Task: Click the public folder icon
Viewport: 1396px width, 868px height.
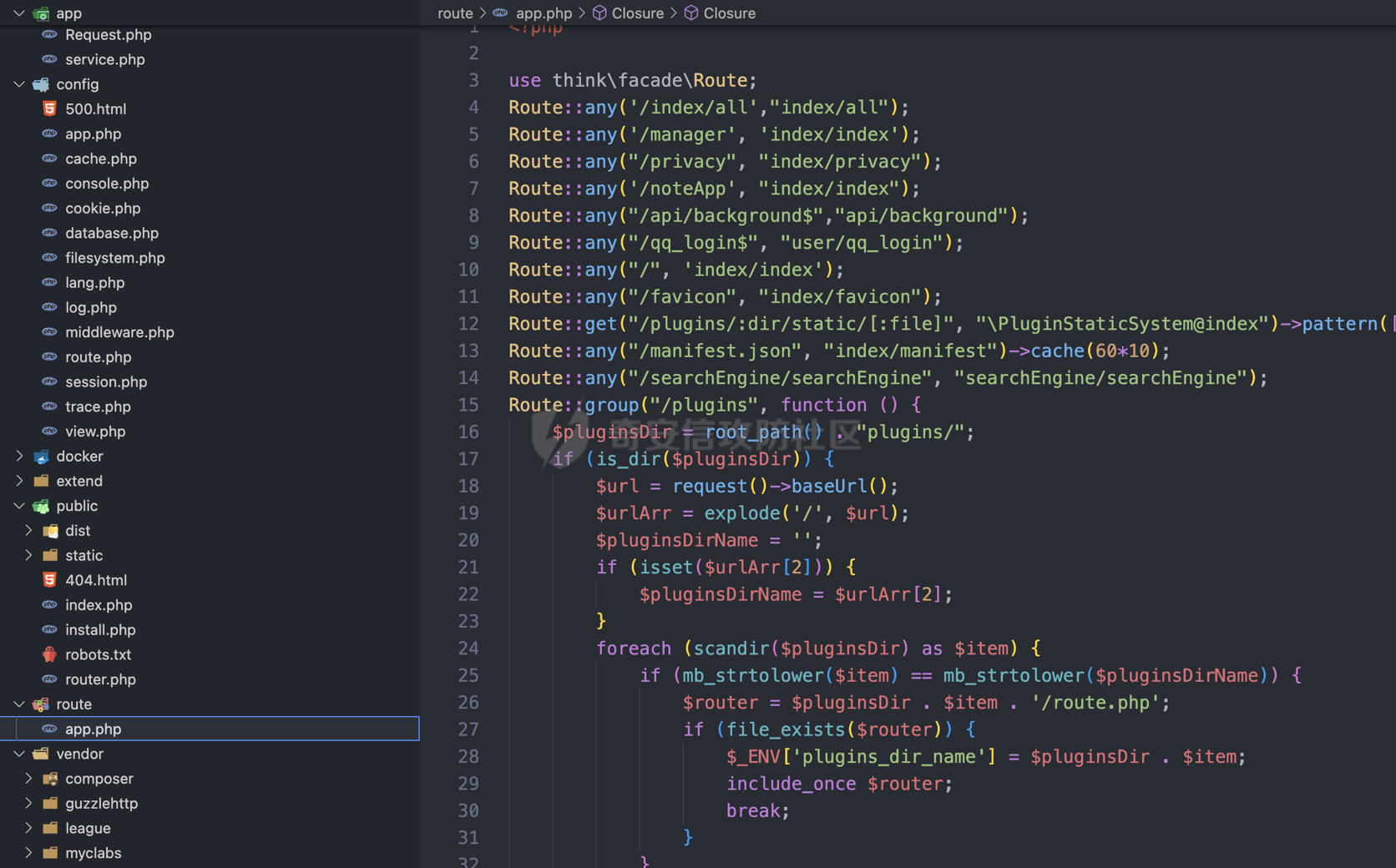Action: pos(41,506)
